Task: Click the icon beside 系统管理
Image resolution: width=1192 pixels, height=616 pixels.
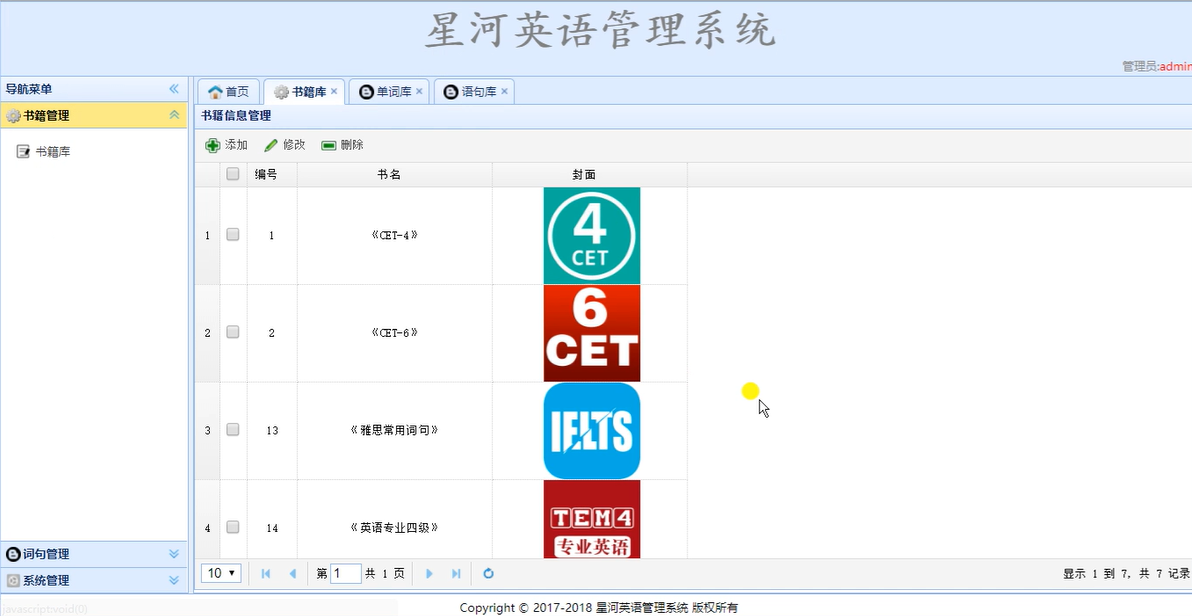Action: click(13, 580)
